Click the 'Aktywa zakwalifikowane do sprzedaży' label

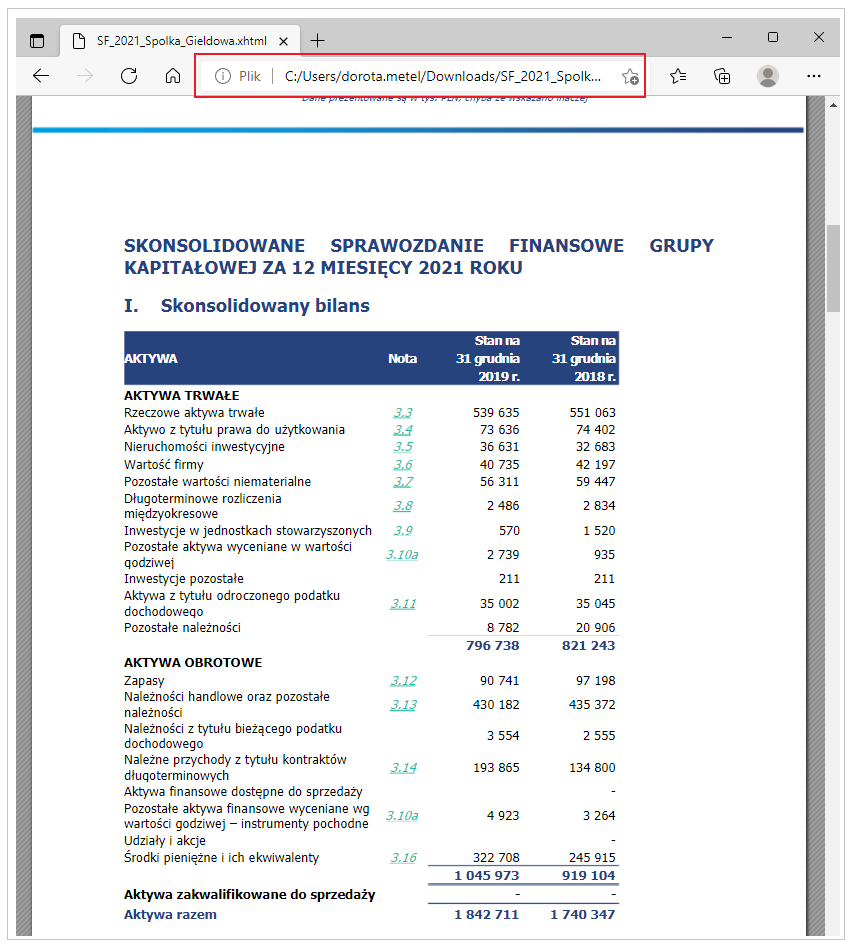pos(250,894)
